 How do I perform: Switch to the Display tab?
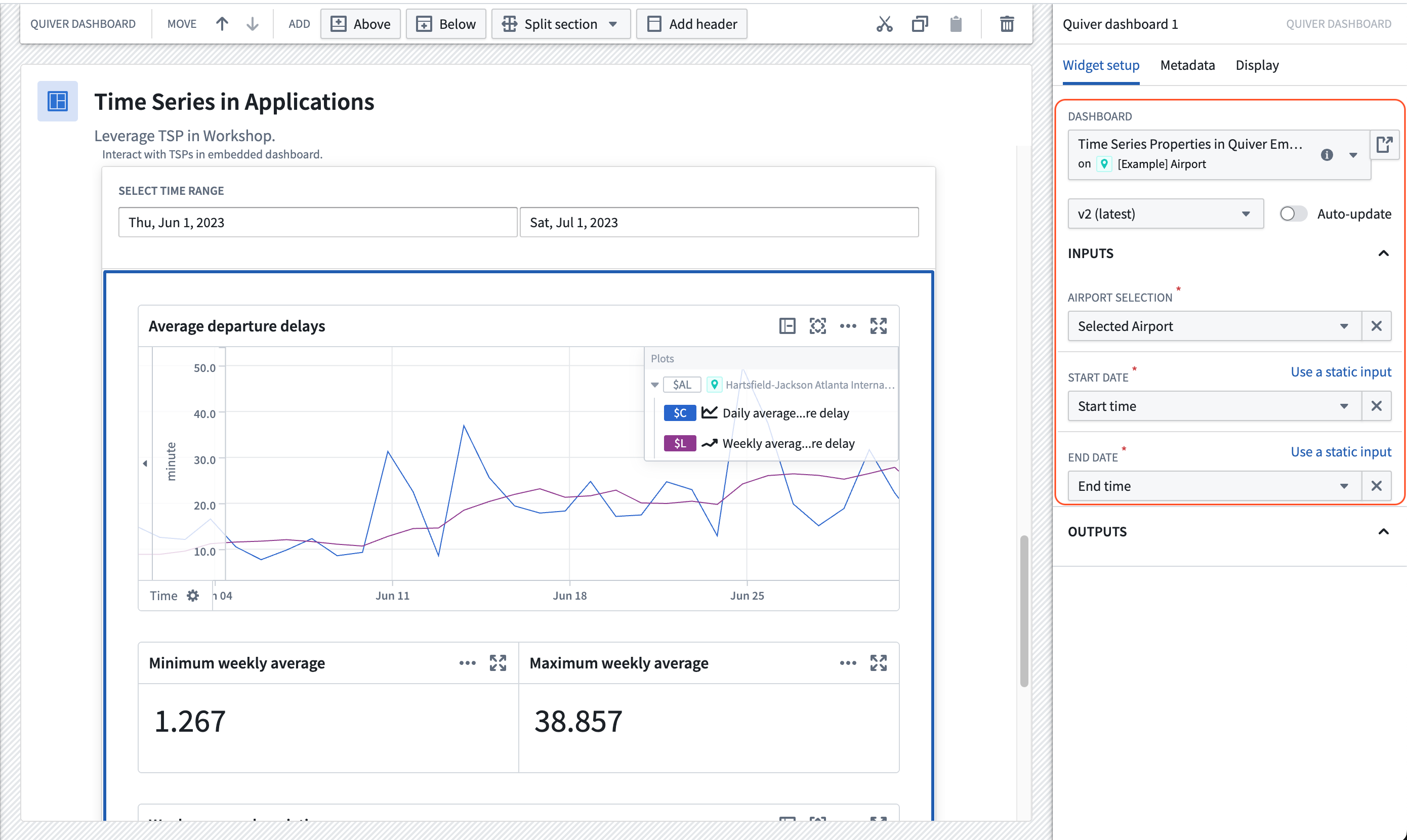(1257, 65)
